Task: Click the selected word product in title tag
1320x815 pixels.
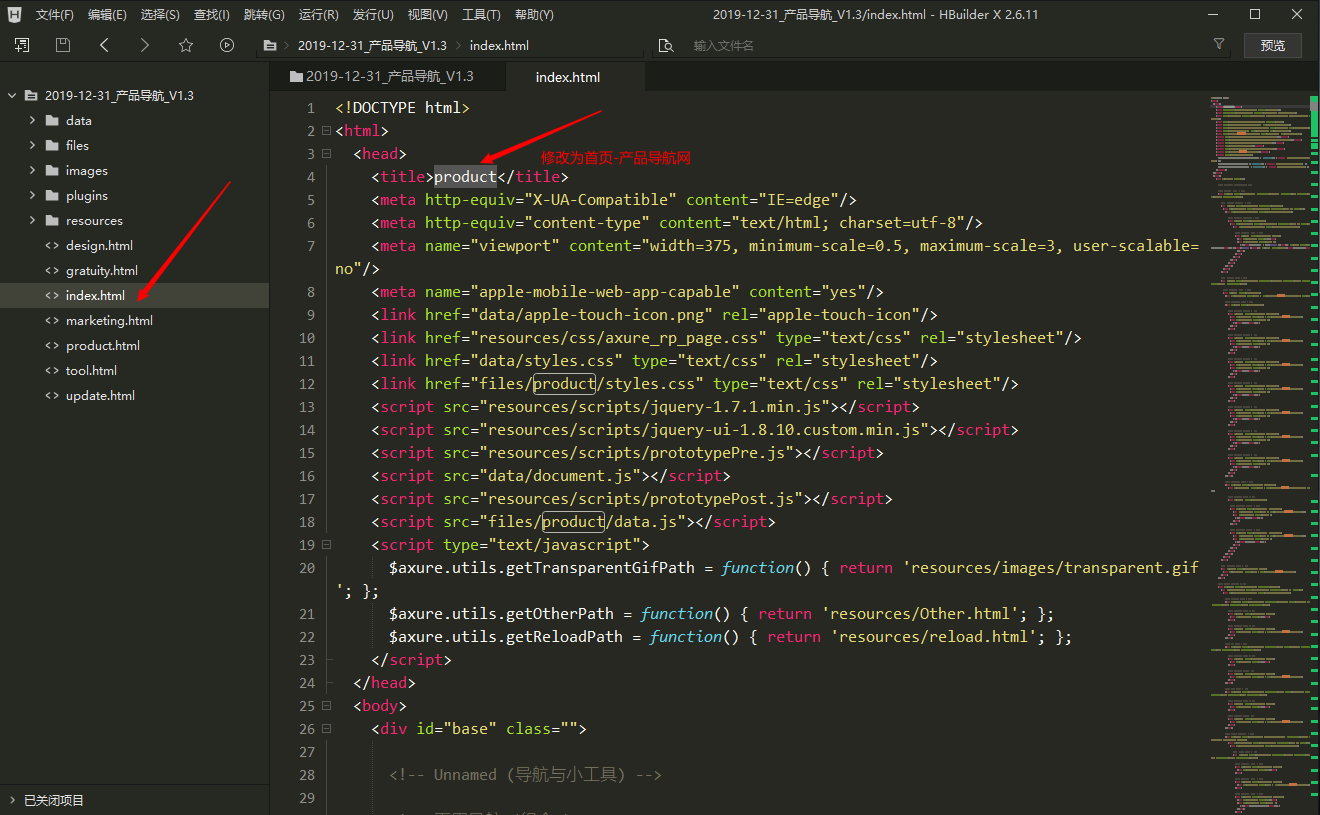Action: pos(465,177)
